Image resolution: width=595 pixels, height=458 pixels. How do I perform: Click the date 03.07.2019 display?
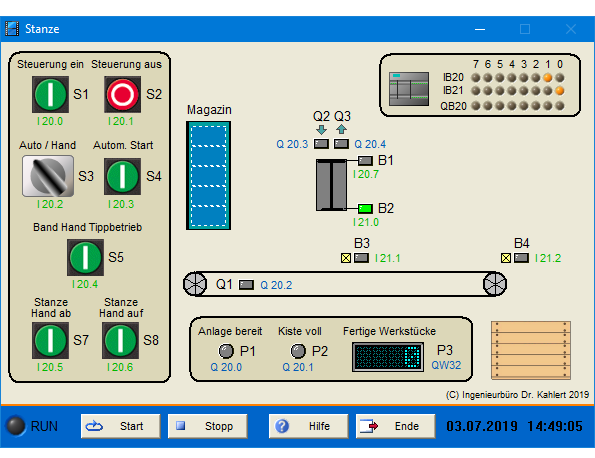(482, 426)
